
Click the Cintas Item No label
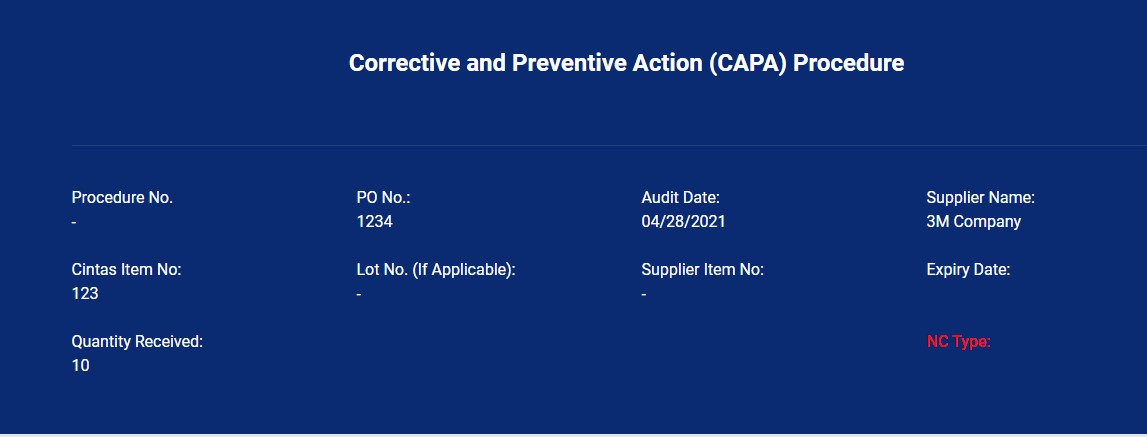tap(126, 270)
